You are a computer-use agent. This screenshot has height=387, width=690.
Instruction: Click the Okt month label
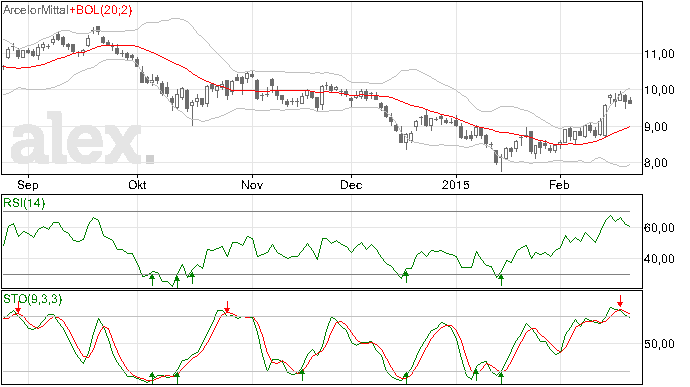[137, 185]
